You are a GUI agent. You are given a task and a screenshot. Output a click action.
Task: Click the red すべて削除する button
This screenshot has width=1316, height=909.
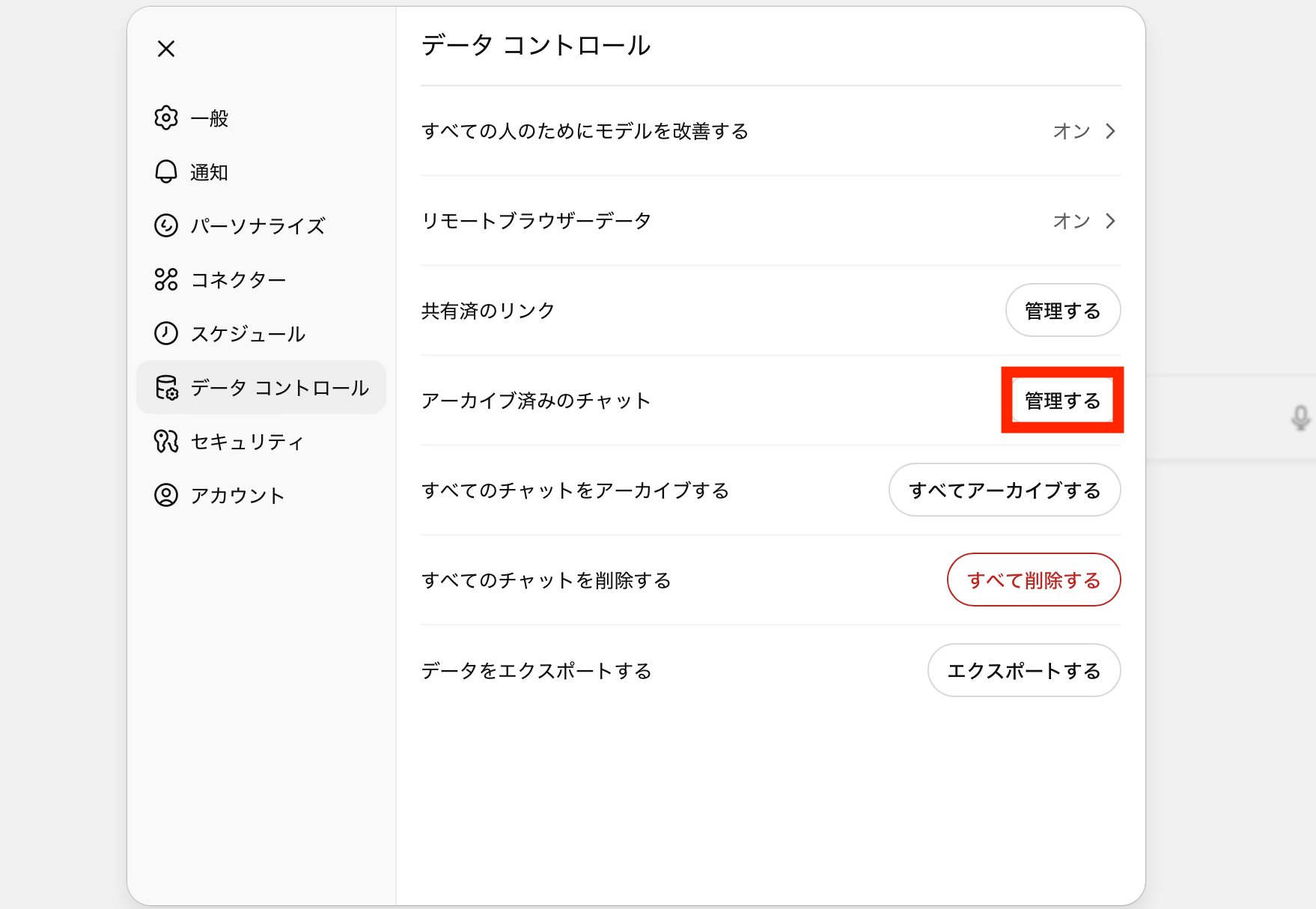[x=1033, y=580]
